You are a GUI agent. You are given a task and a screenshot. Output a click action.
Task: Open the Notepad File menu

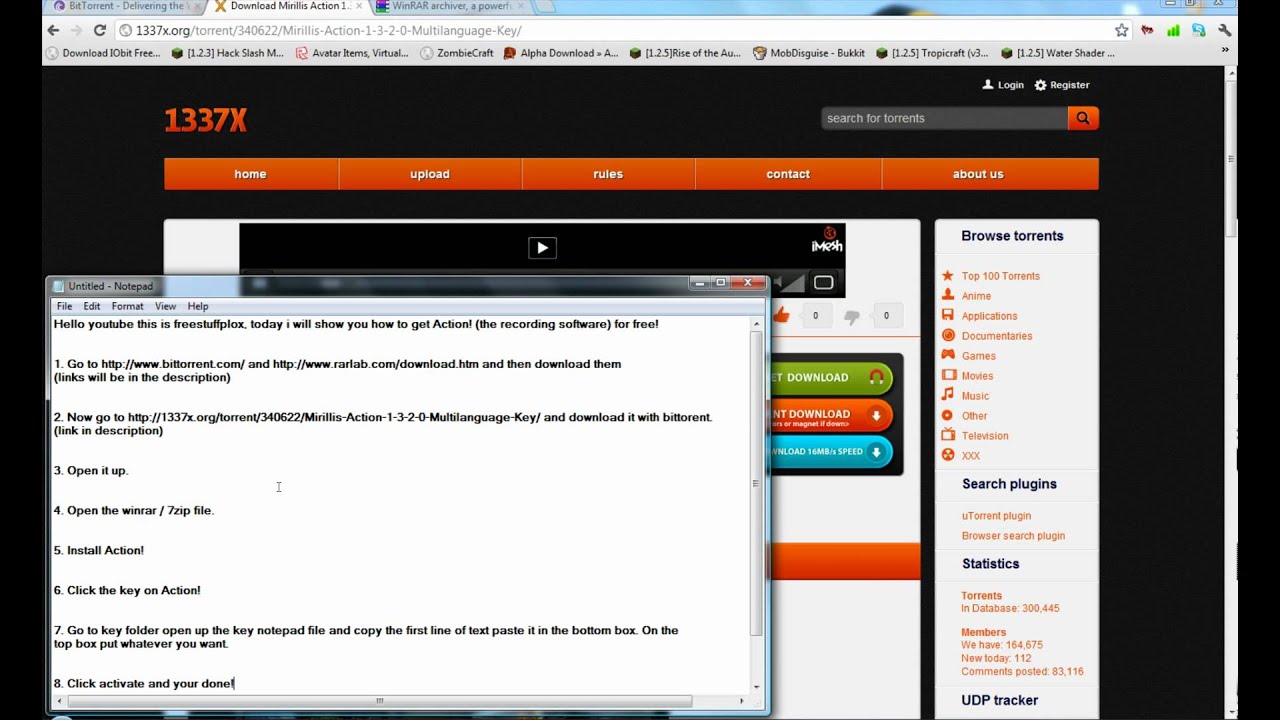point(64,306)
